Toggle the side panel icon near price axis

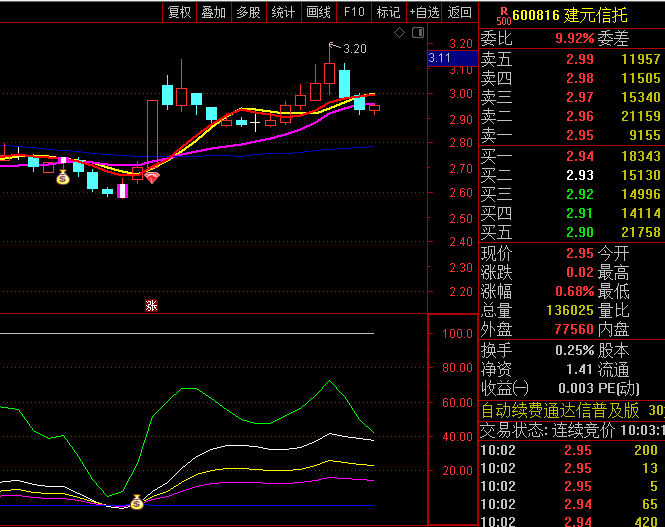pyautogui.click(x=416, y=34)
